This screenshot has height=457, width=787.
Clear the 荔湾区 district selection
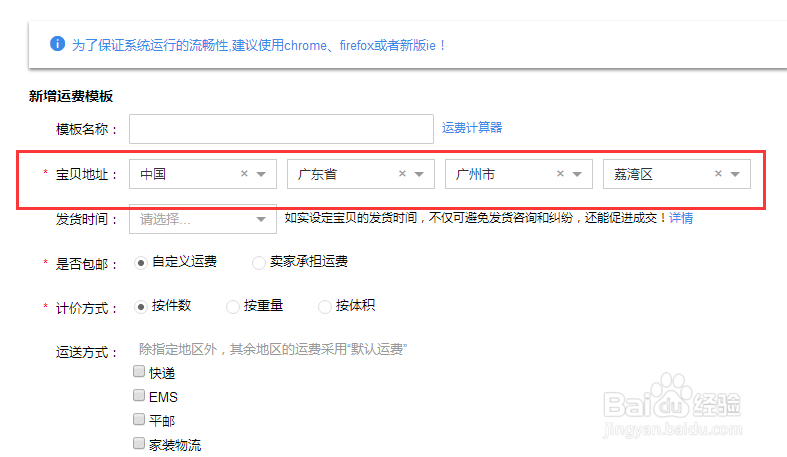[718, 174]
